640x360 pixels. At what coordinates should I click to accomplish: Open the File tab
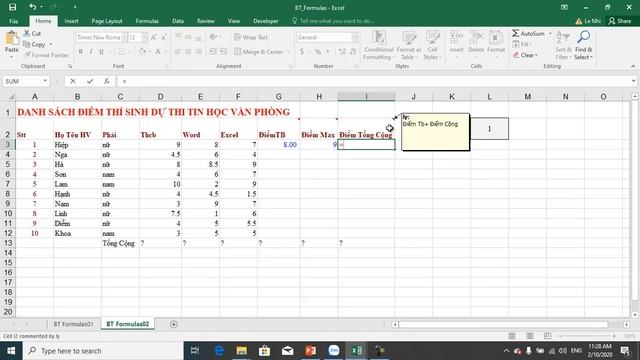[x=13, y=21]
